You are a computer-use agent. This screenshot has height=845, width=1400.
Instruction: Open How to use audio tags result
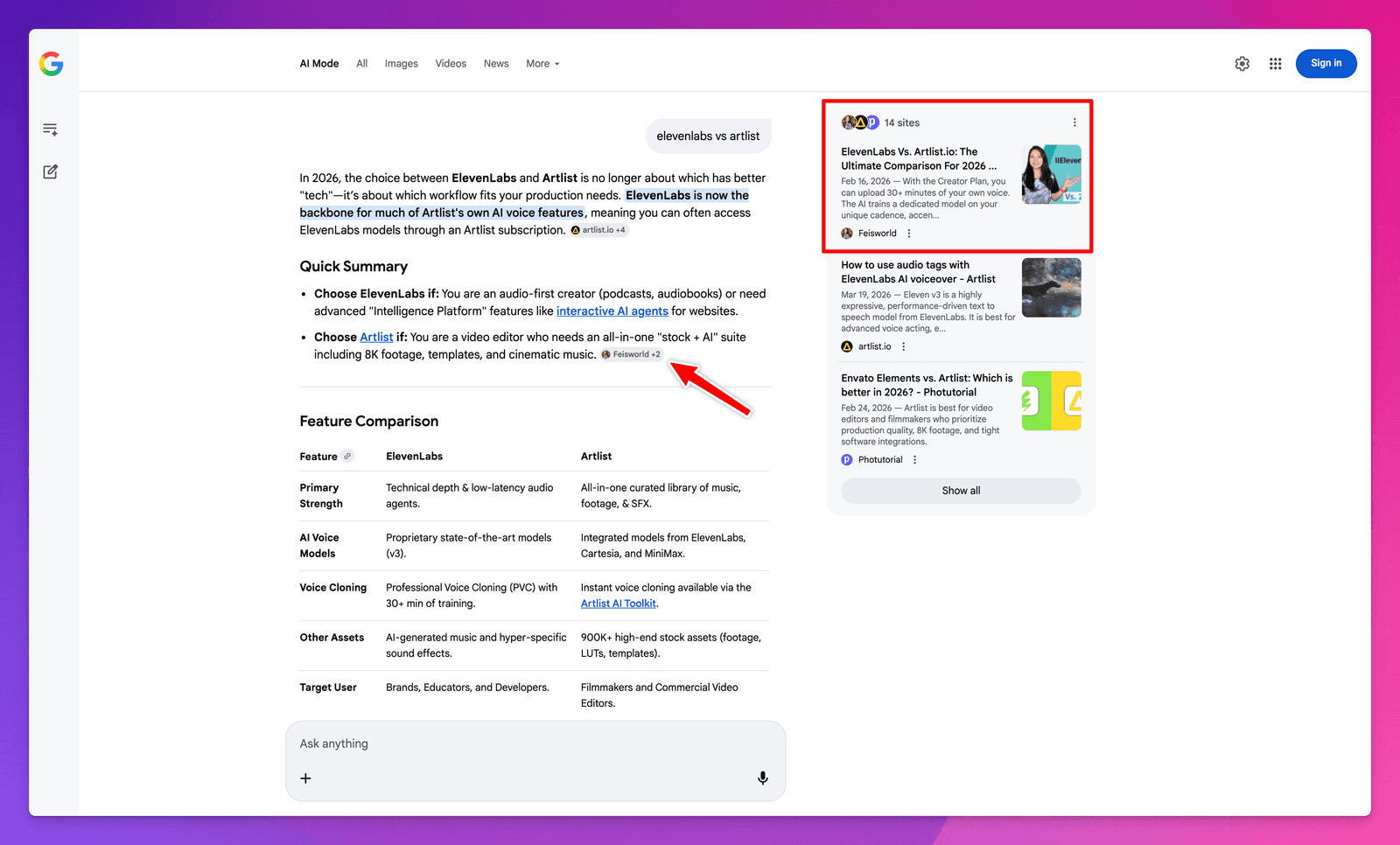tap(919, 272)
